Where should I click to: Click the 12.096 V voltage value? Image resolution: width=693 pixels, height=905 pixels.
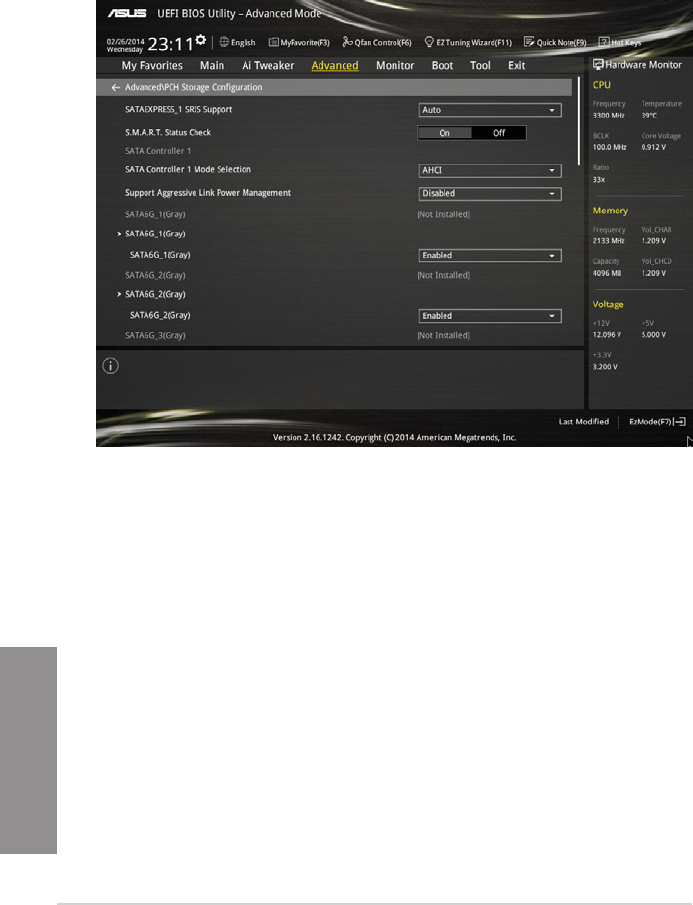coord(606,335)
